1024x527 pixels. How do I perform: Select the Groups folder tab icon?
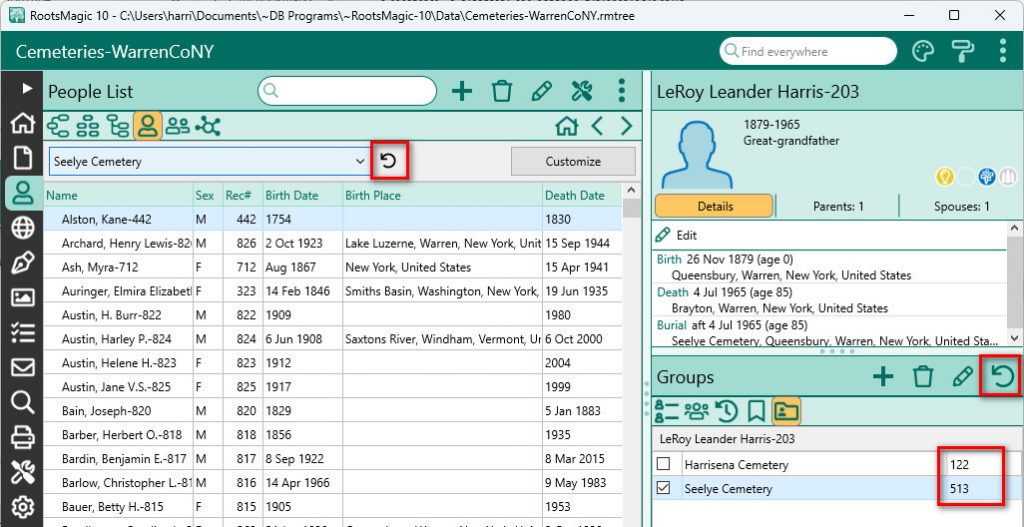tap(786, 411)
